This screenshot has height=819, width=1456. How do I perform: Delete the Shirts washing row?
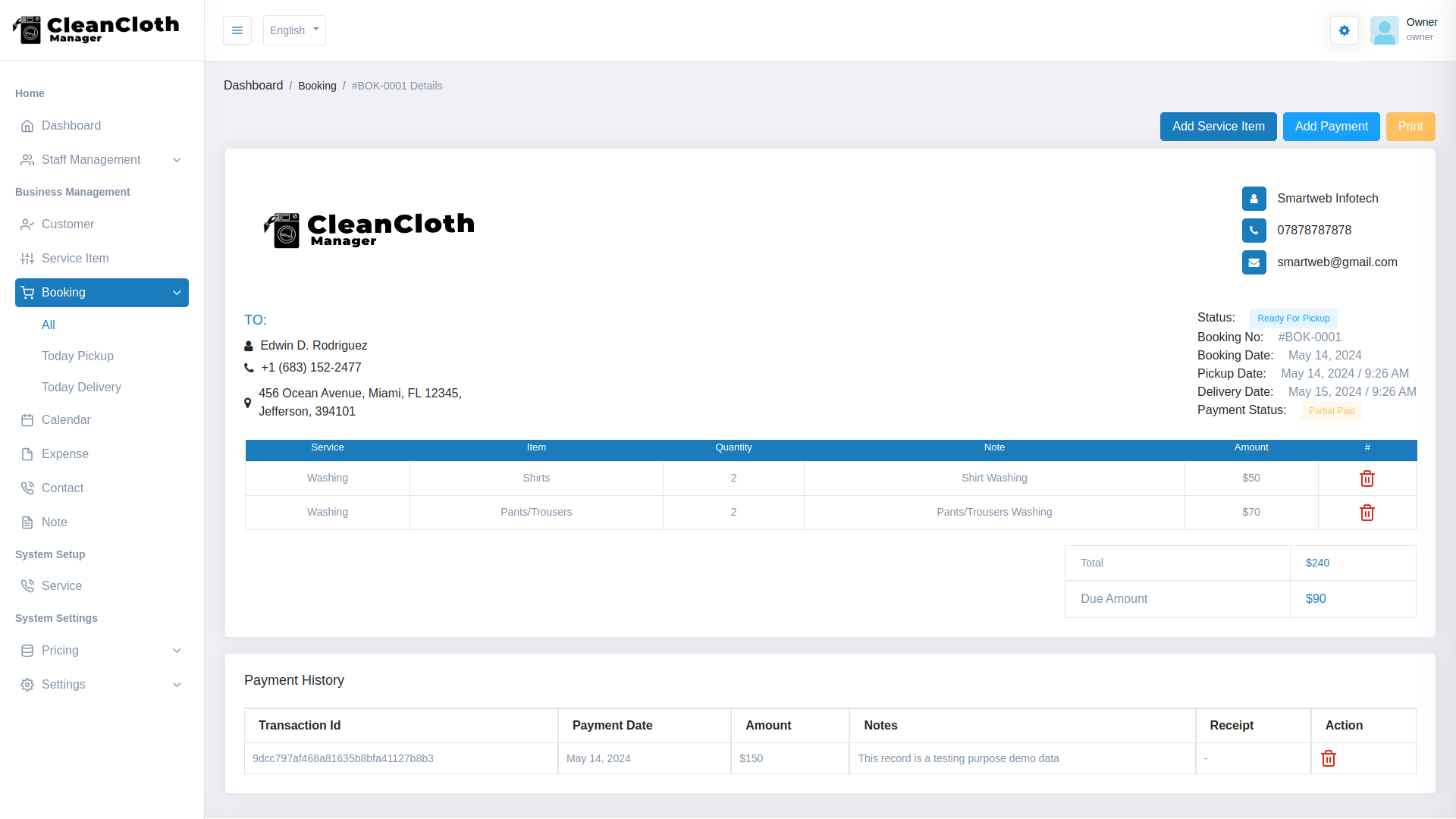click(x=1367, y=478)
